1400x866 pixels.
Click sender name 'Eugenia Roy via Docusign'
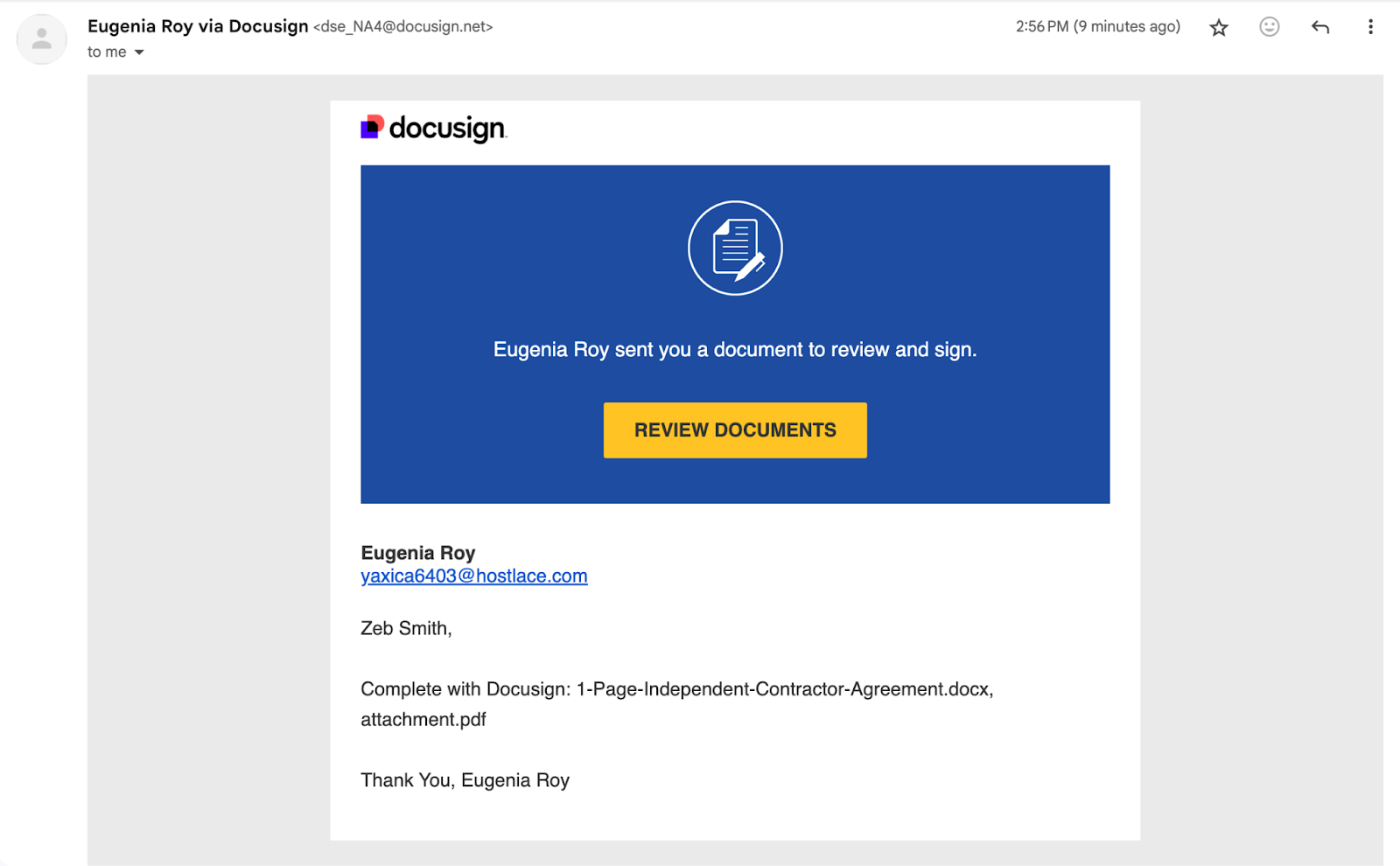pos(198,26)
